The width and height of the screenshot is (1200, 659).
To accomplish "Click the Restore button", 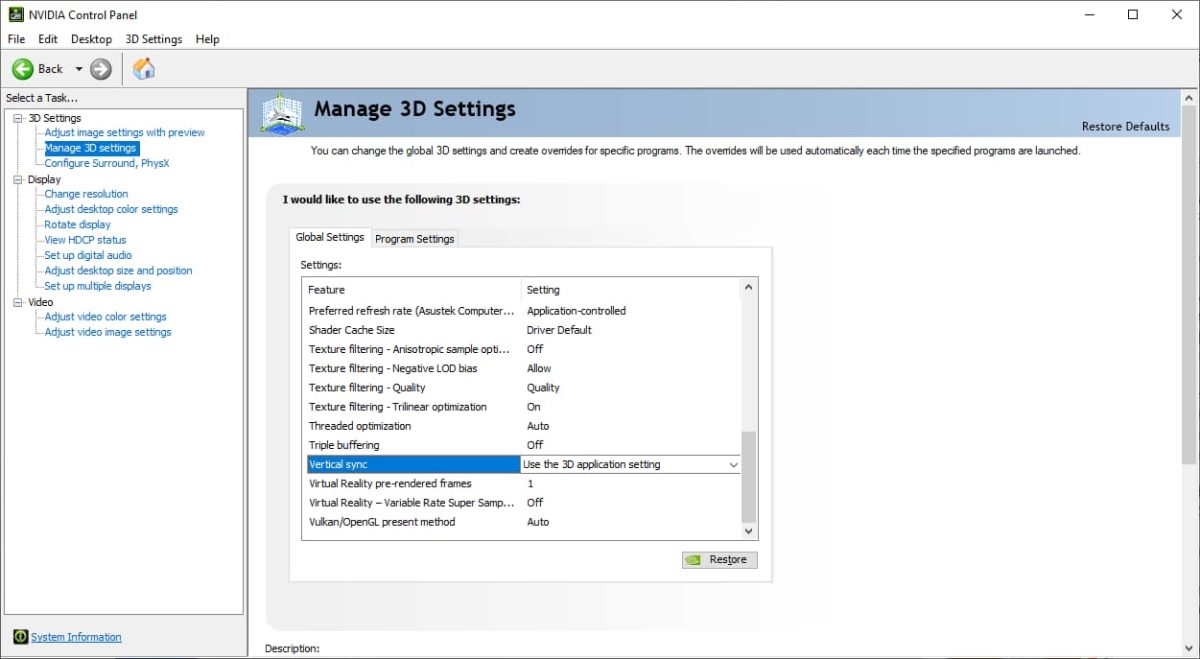I will click(x=718, y=560).
